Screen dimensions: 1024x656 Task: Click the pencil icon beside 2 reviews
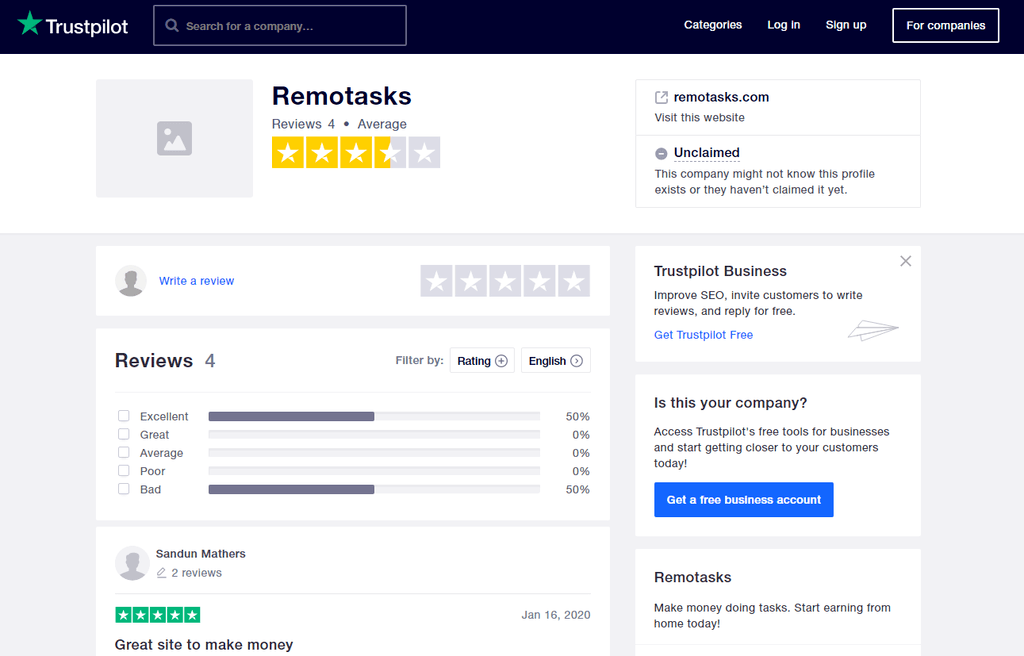pyautogui.click(x=163, y=573)
